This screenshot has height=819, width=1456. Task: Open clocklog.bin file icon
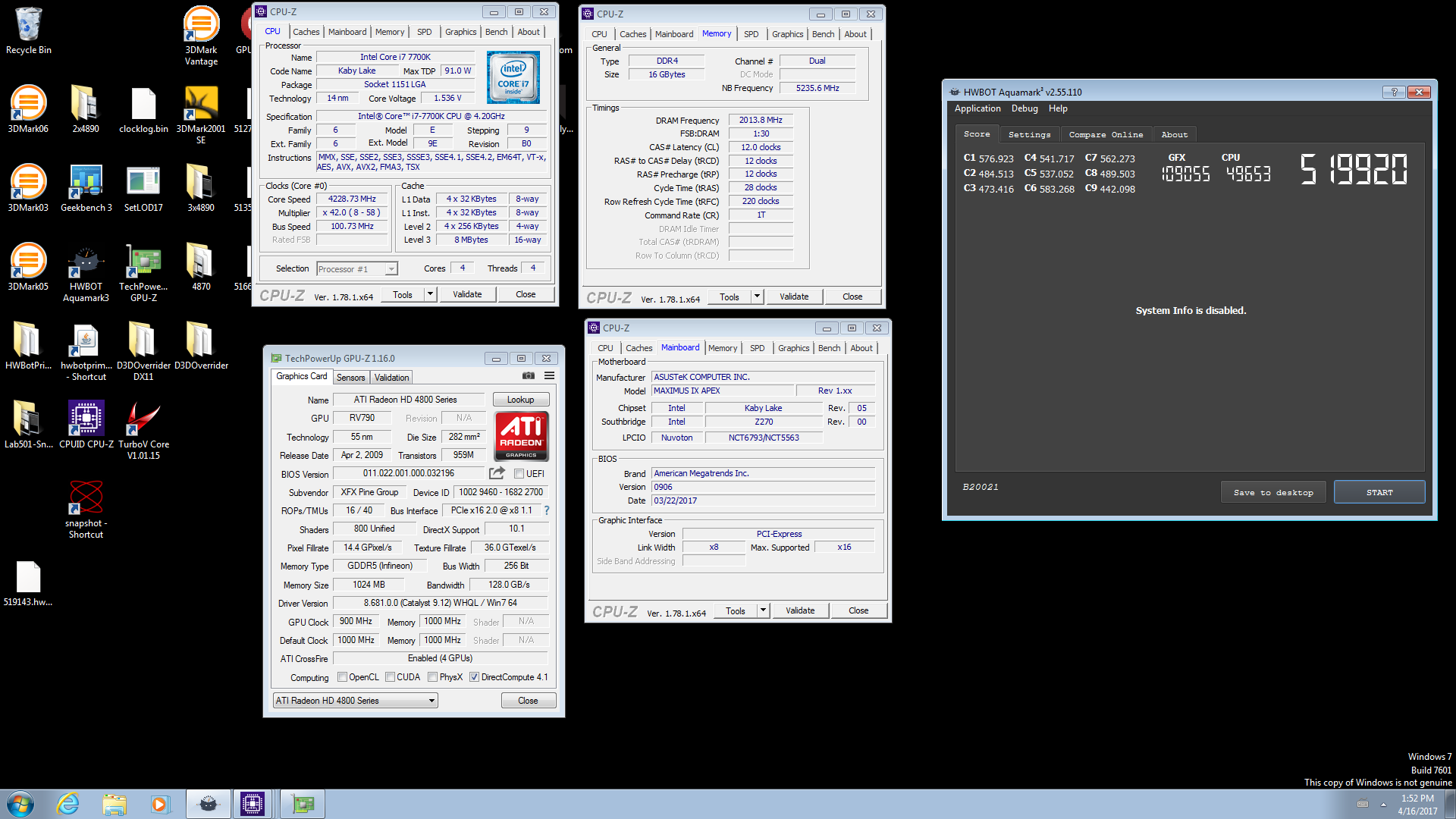tap(143, 109)
